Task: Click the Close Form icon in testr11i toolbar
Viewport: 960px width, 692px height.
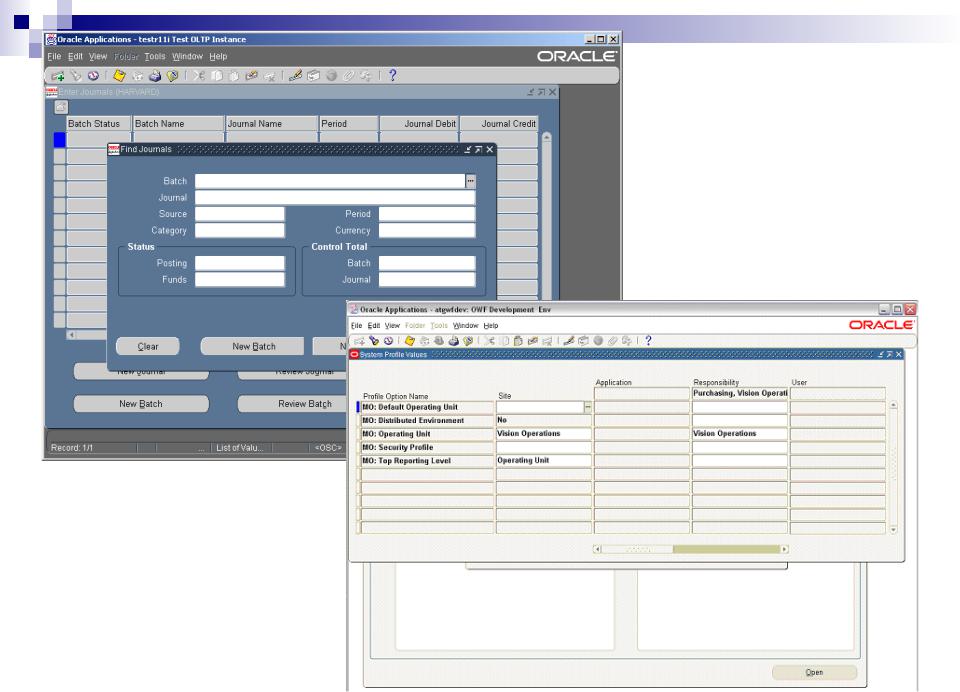Action: click(x=173, y=76)
